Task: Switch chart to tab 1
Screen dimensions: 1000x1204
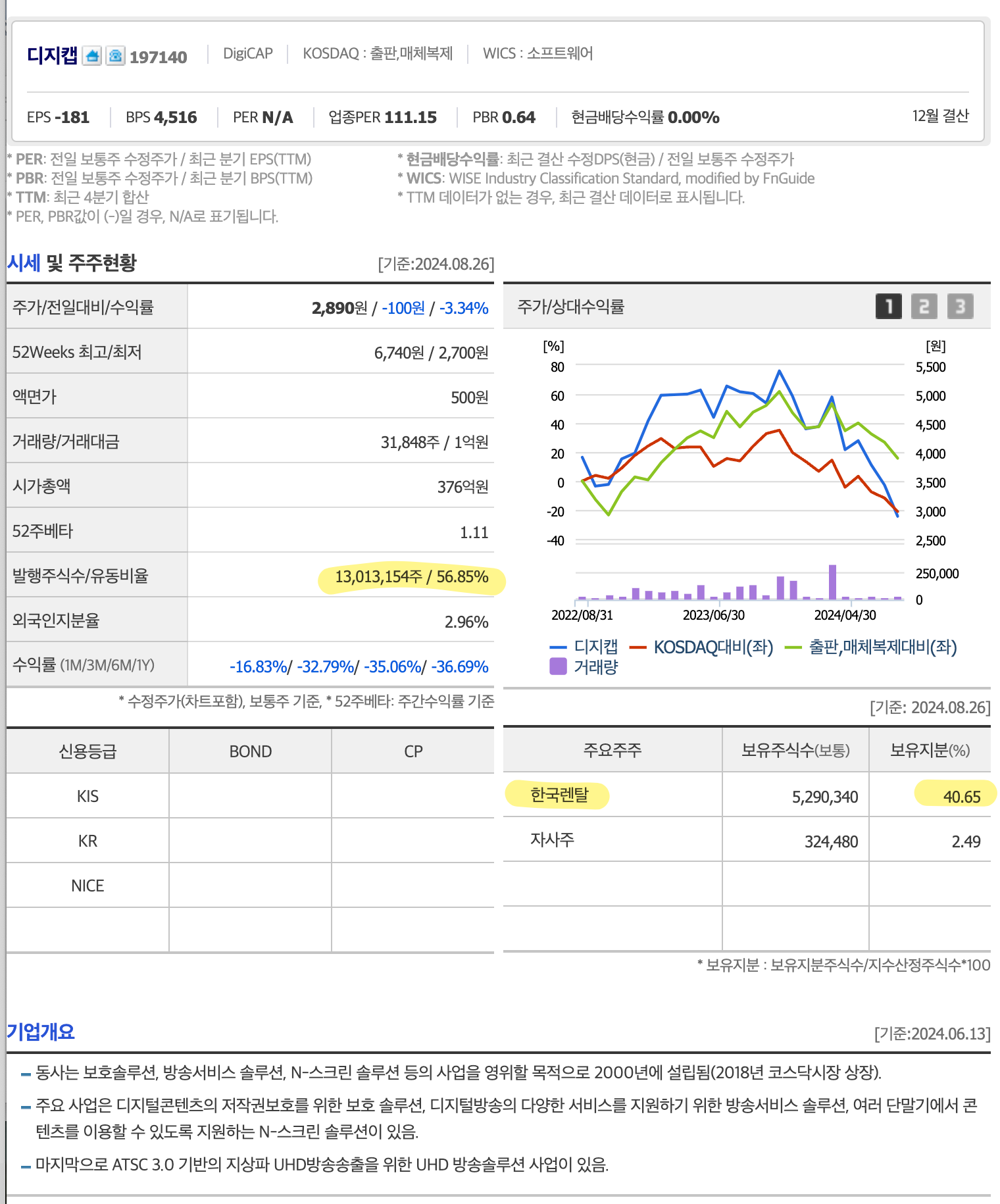Action: [888, 306]
